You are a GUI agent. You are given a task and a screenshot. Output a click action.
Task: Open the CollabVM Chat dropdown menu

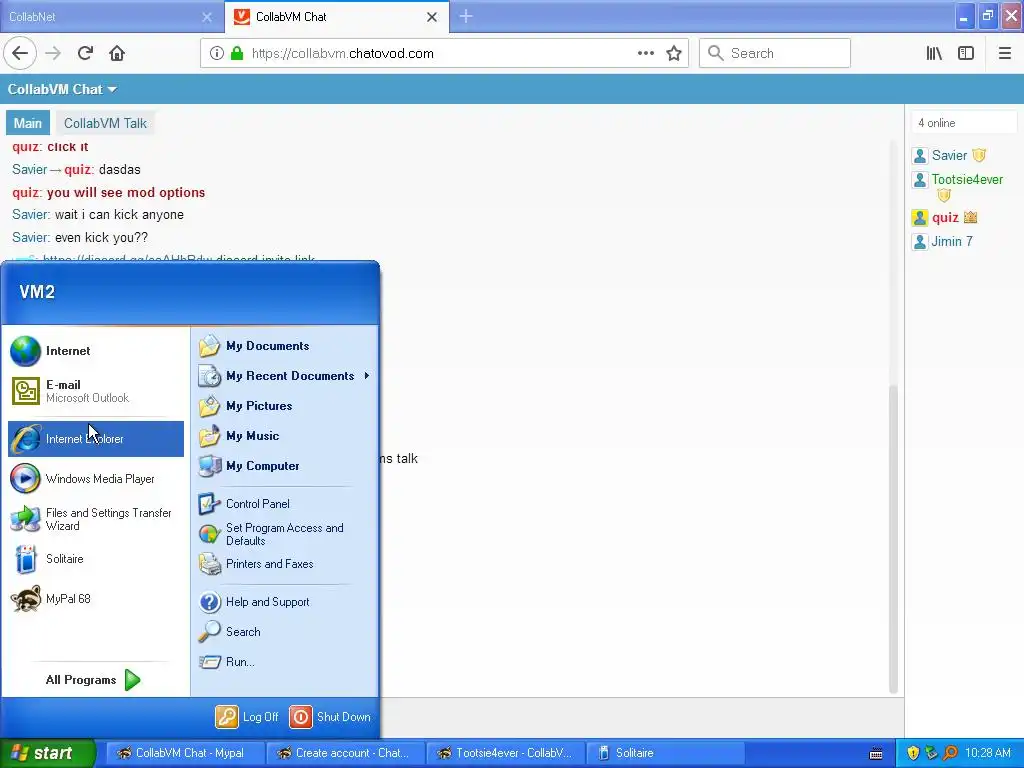click(x=62, y=89)
